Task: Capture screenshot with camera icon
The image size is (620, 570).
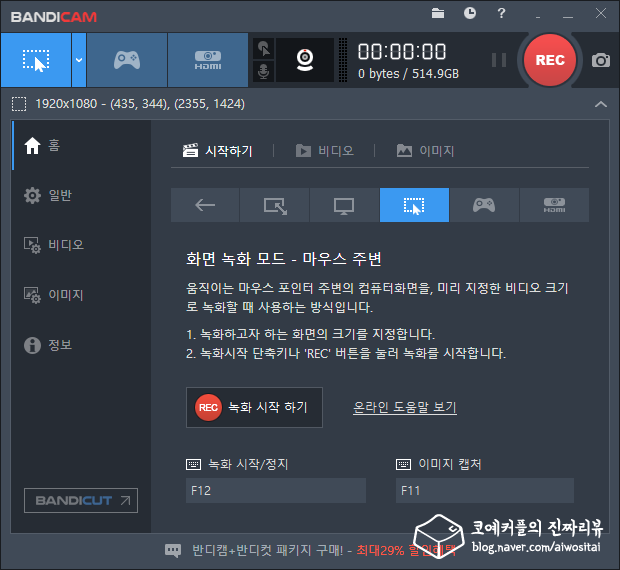Action: (601, 60)
